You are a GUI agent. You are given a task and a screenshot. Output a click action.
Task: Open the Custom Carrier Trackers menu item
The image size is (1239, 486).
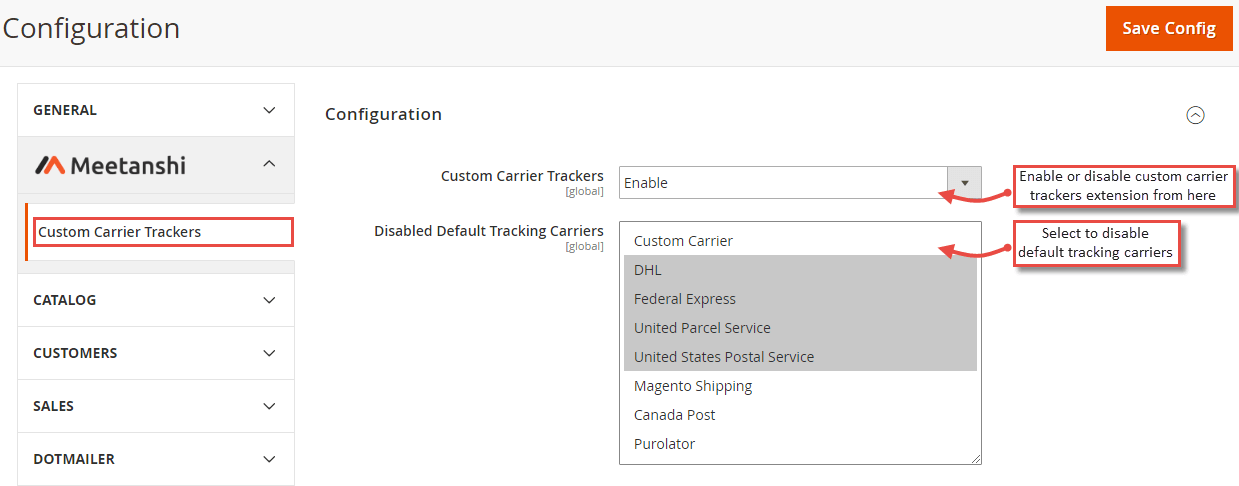[x=163, y=232]
